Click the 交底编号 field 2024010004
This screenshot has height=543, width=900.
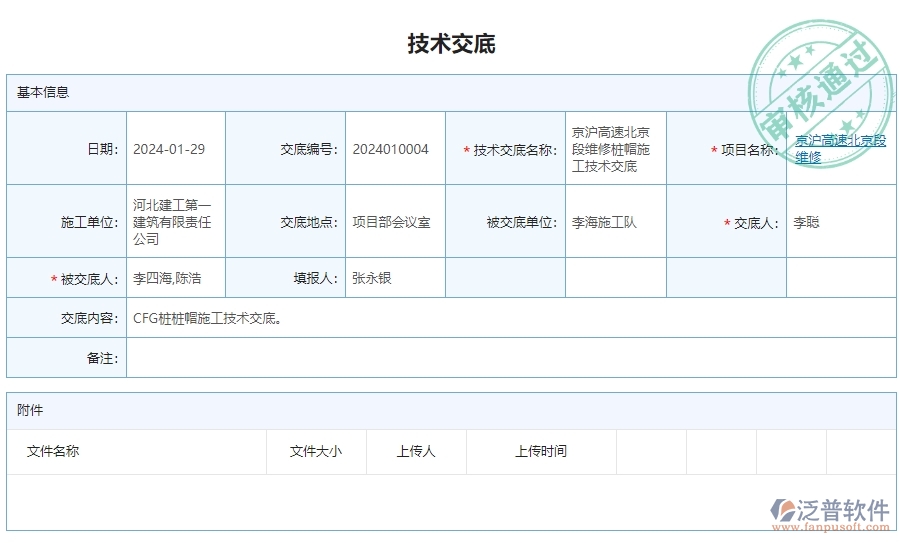pos(395,149)
